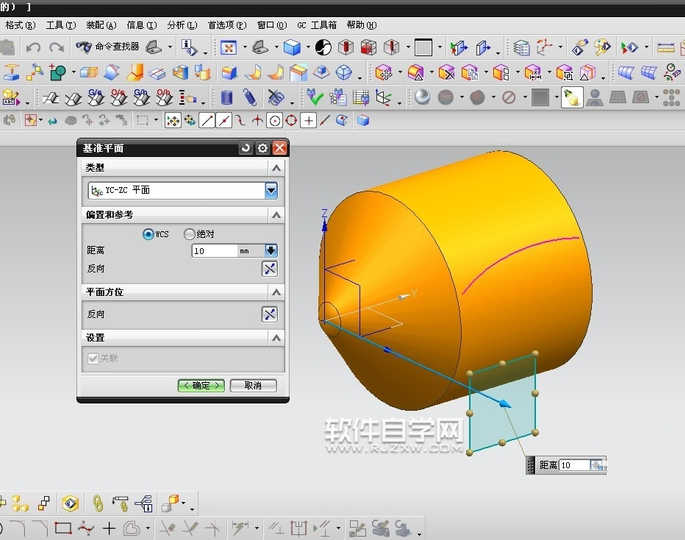The height and width of the screenshot is (540, 685).
Task: Open the YC-ZC plane type dropdown
Action: coord(271,191)
